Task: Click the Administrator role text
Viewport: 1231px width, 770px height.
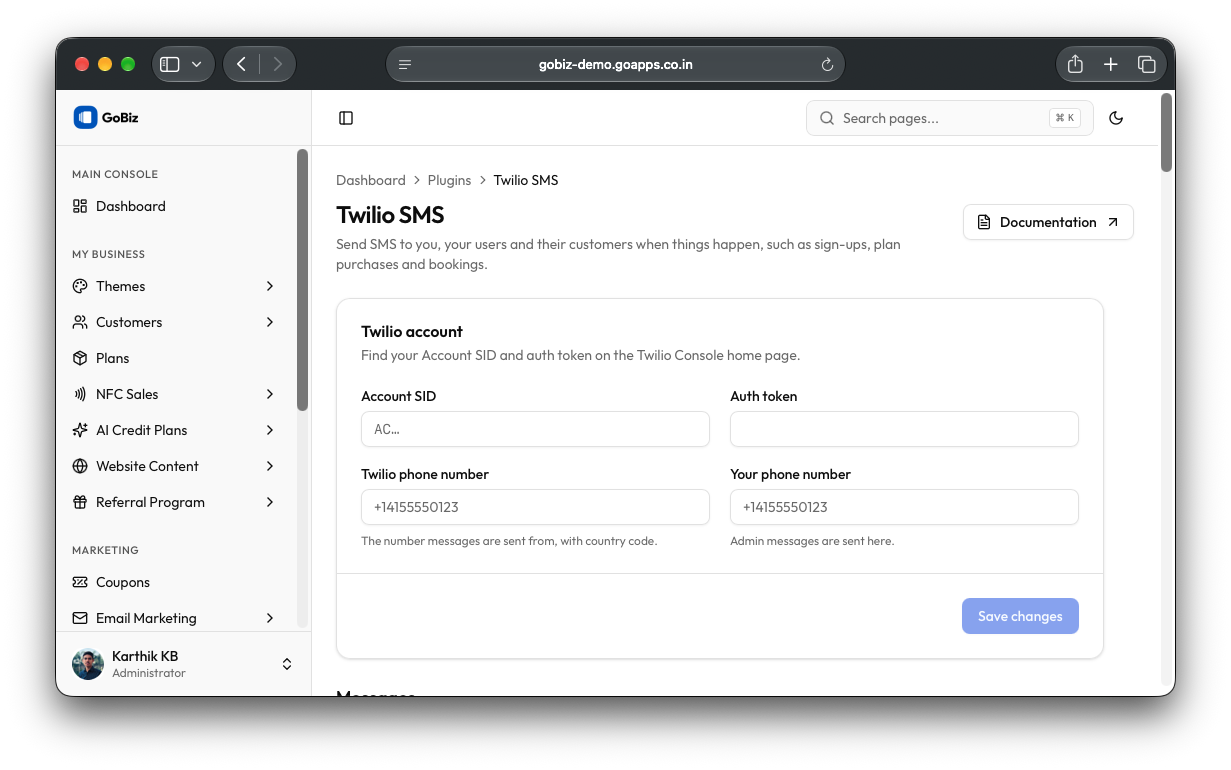Action: coord(149,673)
